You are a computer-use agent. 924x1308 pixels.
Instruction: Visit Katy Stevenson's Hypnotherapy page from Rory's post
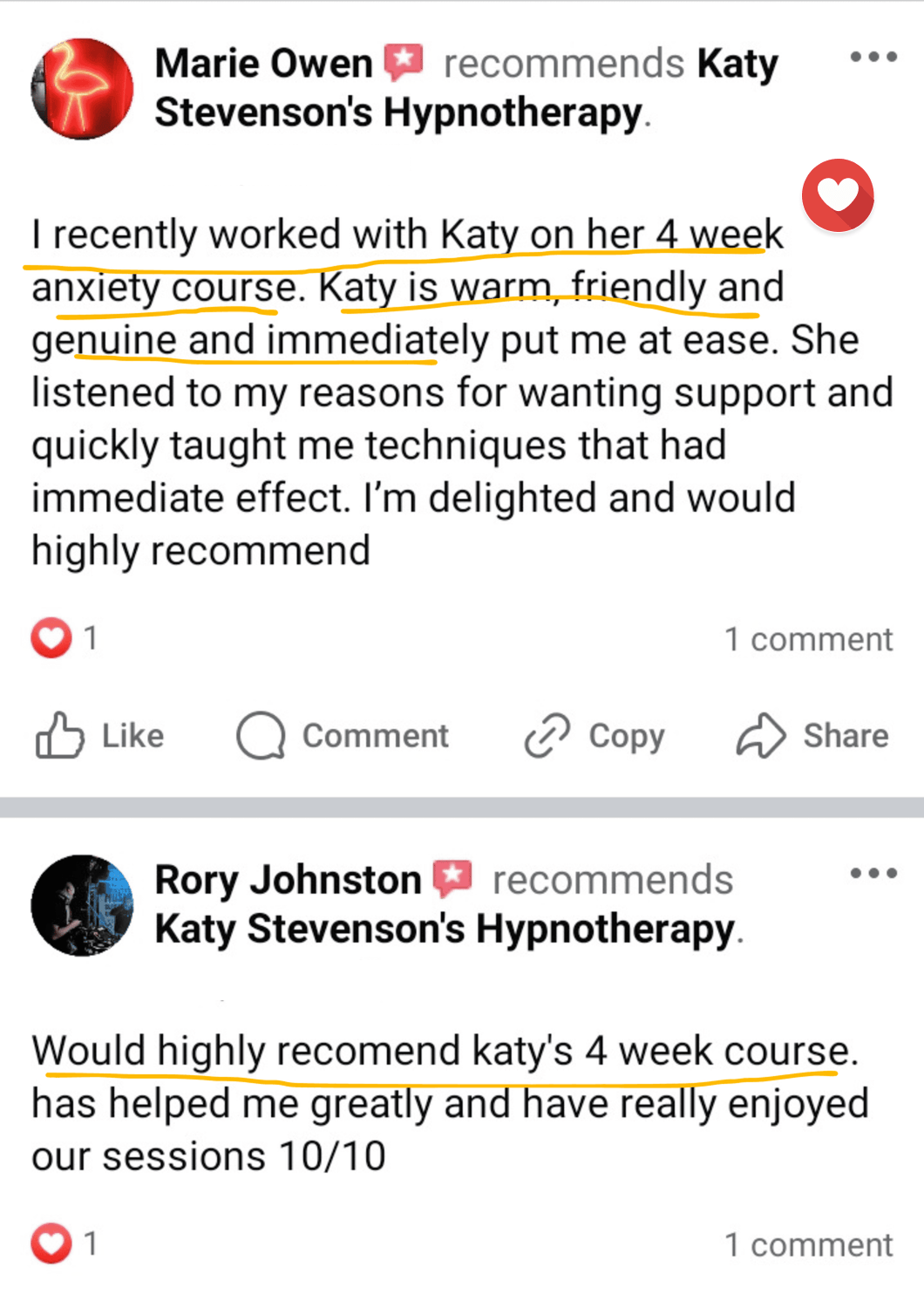(x=445, y=930)
